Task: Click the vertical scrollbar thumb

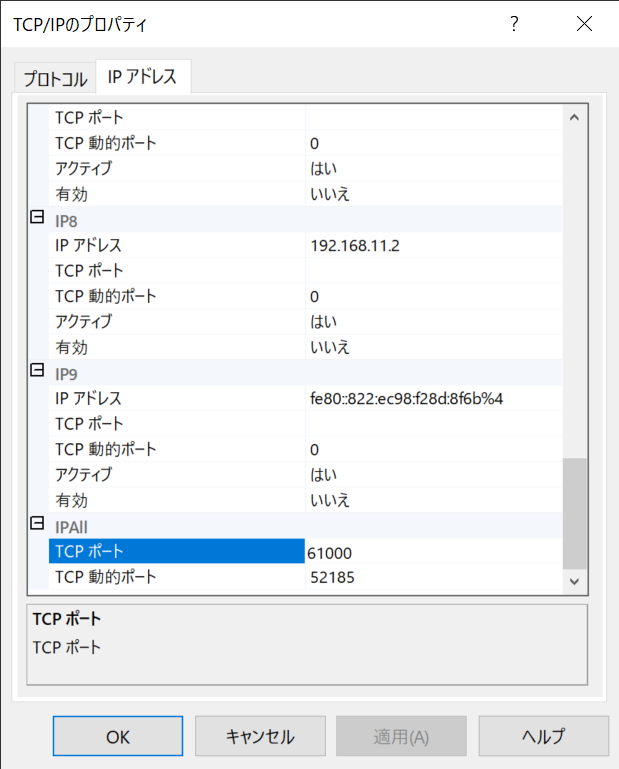Action: [573, 512]
